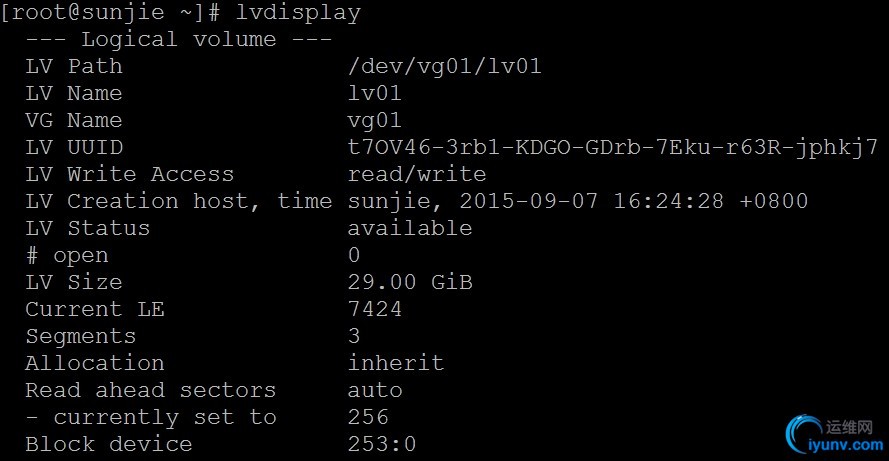Click the Current LE value 7424
Viewport: 889px width, 461px height.
(375, 310)
